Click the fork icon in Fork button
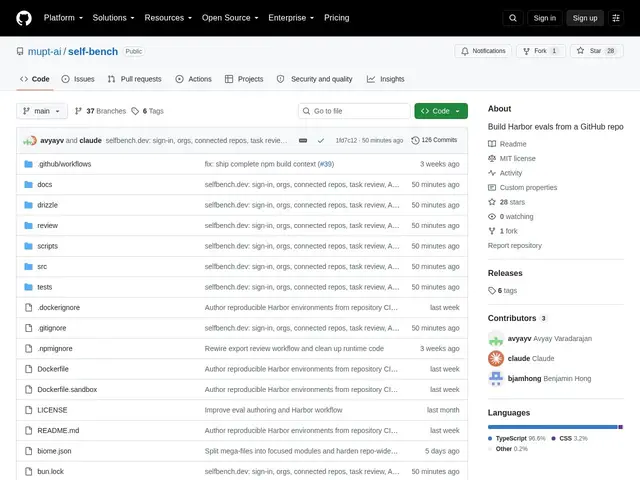The height and width of the screenshot is (480, 640). click(x=527, y=51)
